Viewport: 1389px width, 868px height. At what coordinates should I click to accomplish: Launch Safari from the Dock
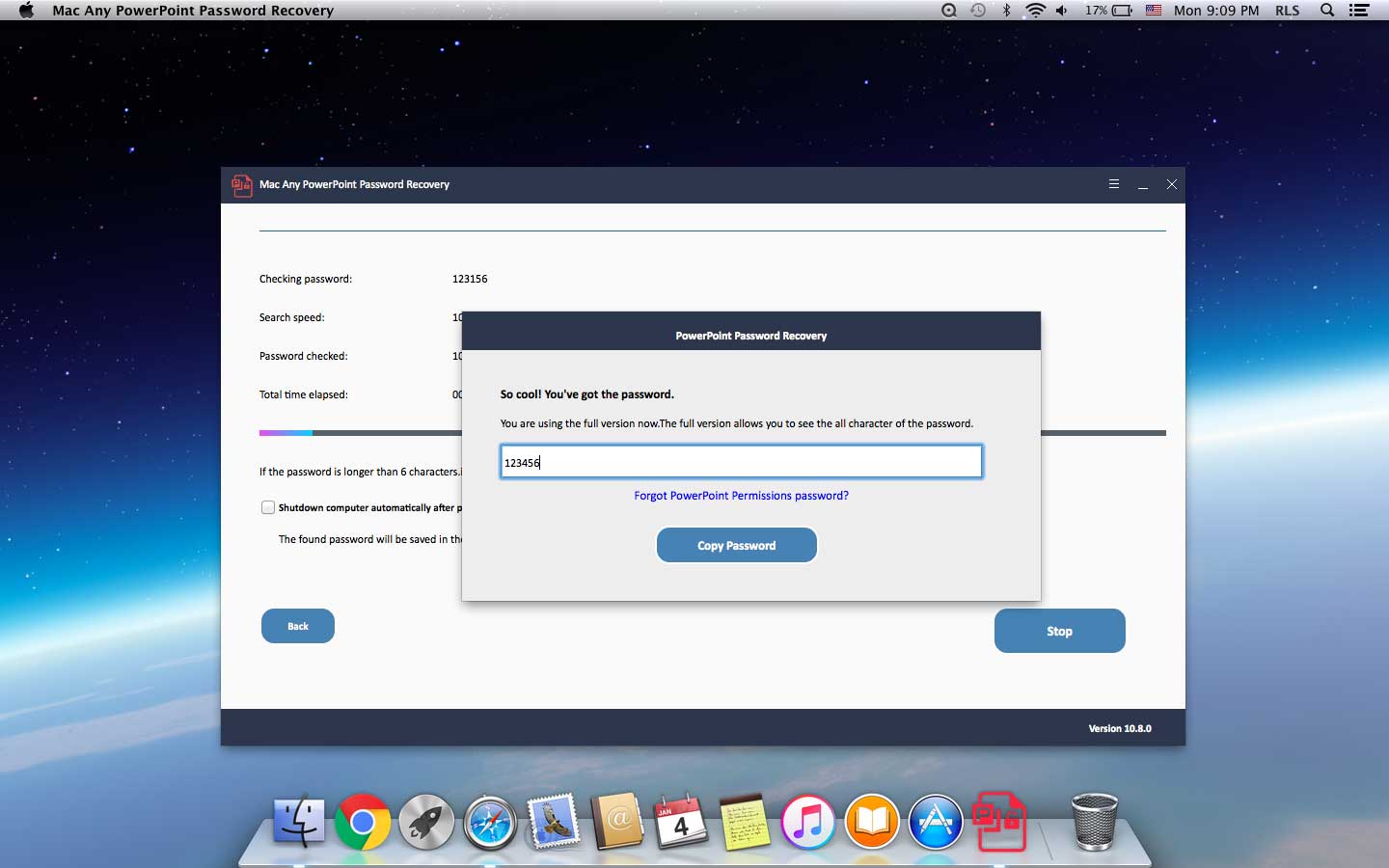(x=489, y=825)
